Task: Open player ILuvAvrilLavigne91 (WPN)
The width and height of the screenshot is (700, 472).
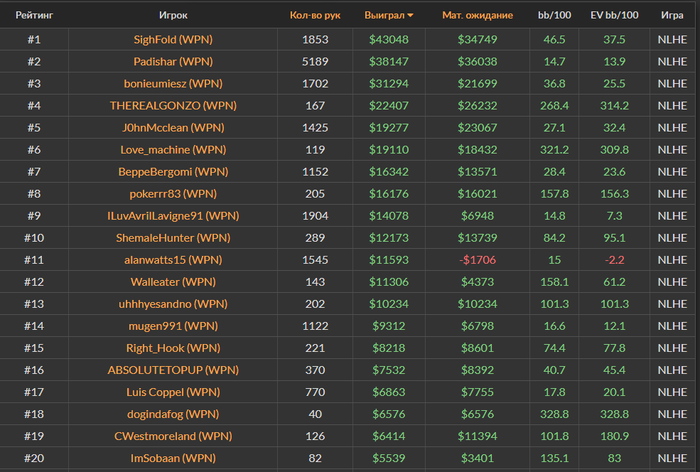Action: click(173, 216)
